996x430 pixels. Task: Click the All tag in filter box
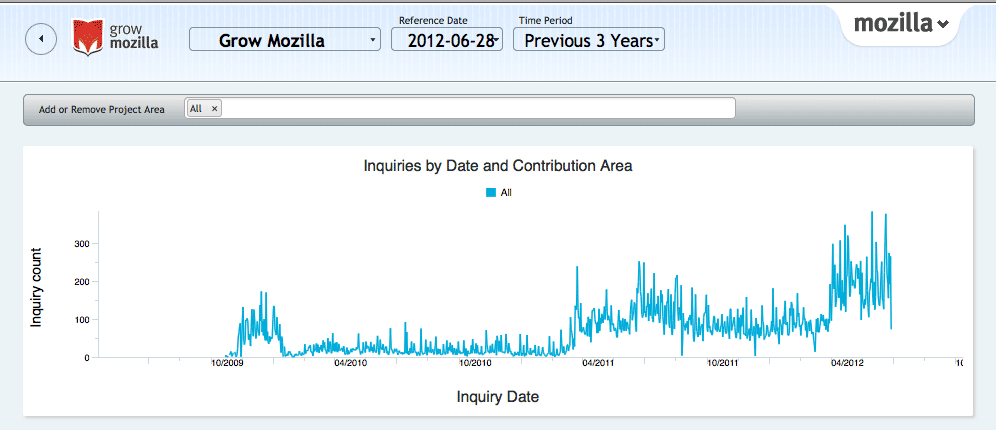pos(196,109)
